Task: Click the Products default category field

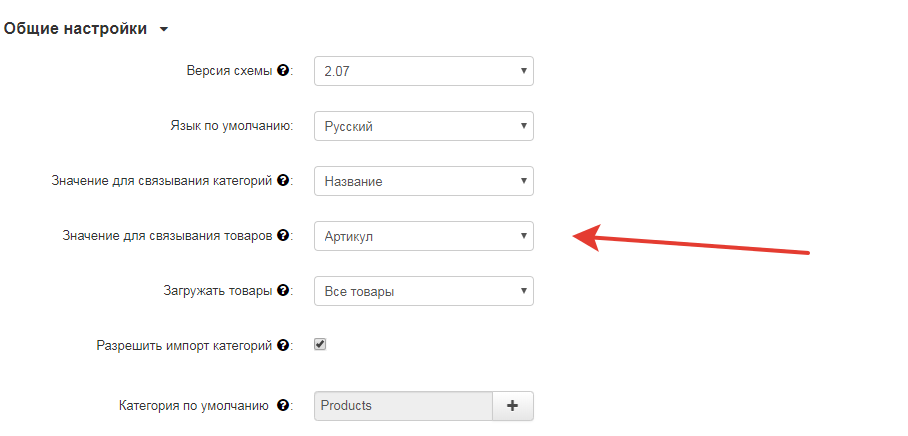Action: coord(404,406)
